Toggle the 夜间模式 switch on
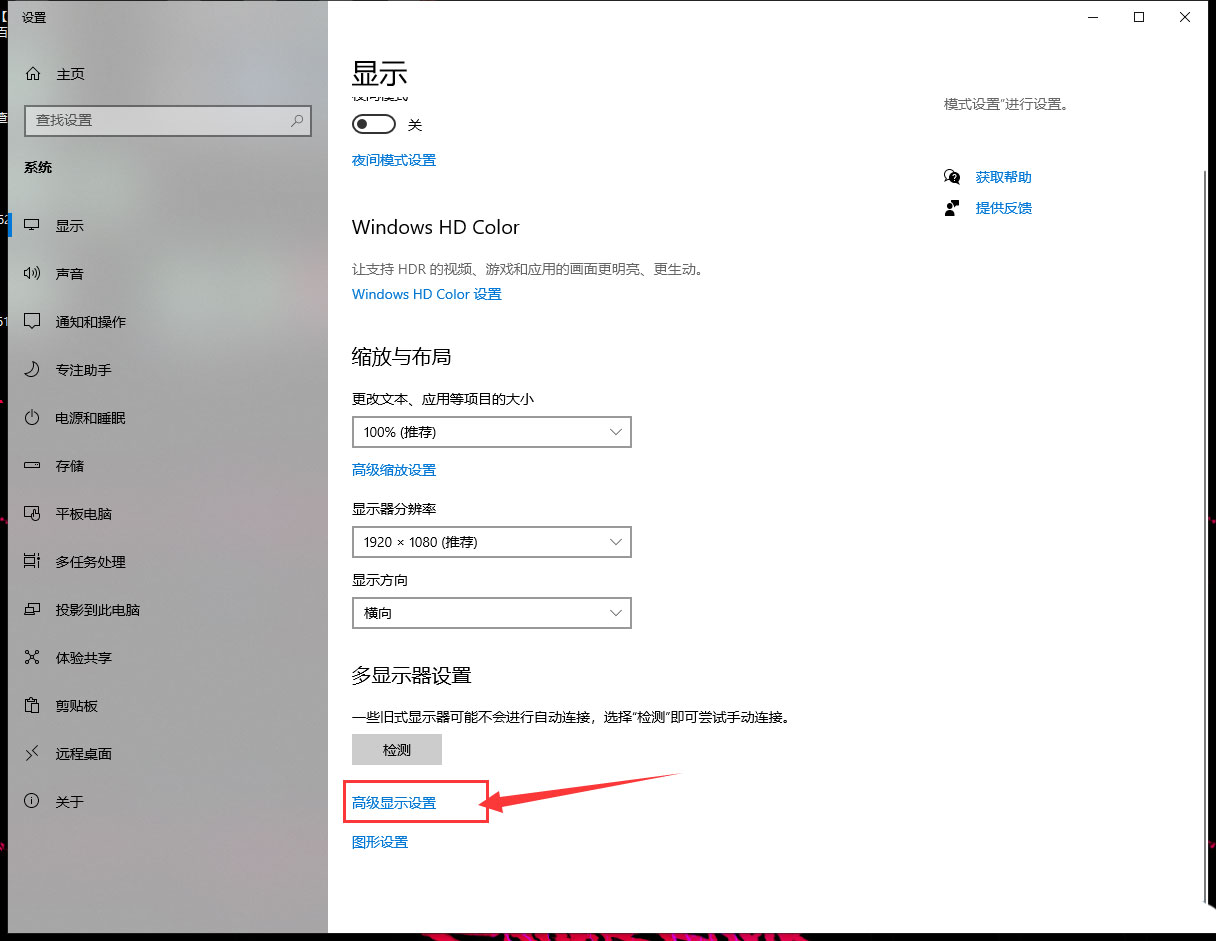The width and height of the screenshot is (1216, 941). tap(374, 124)
